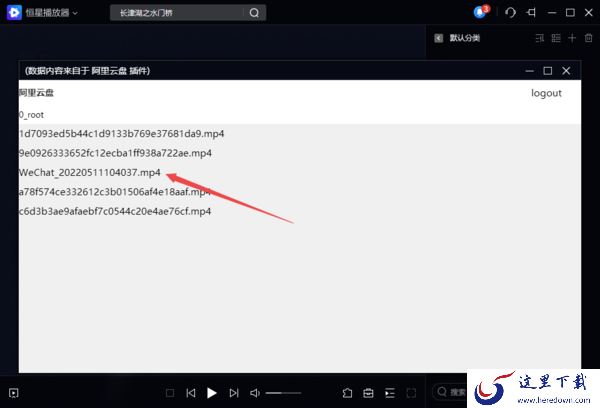The width and height of the screenshot is (600, 408).
Task: Open file 9e0926333652fc12ecba1ff938a722ae.mp4
Action: click(x=115, y=153)
